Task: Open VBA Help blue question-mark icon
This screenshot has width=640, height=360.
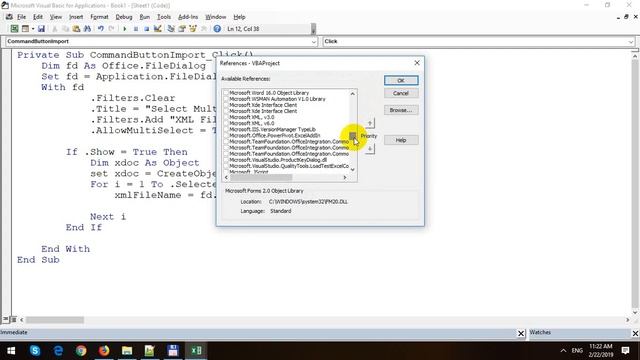Action: (x=217, y=29)
